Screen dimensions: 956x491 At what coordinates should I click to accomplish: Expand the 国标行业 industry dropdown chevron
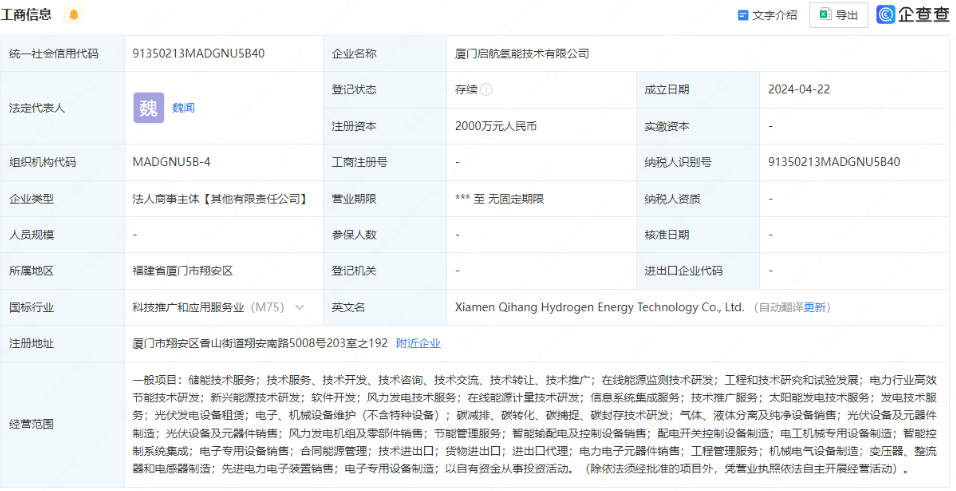click(x=300, y=307)
